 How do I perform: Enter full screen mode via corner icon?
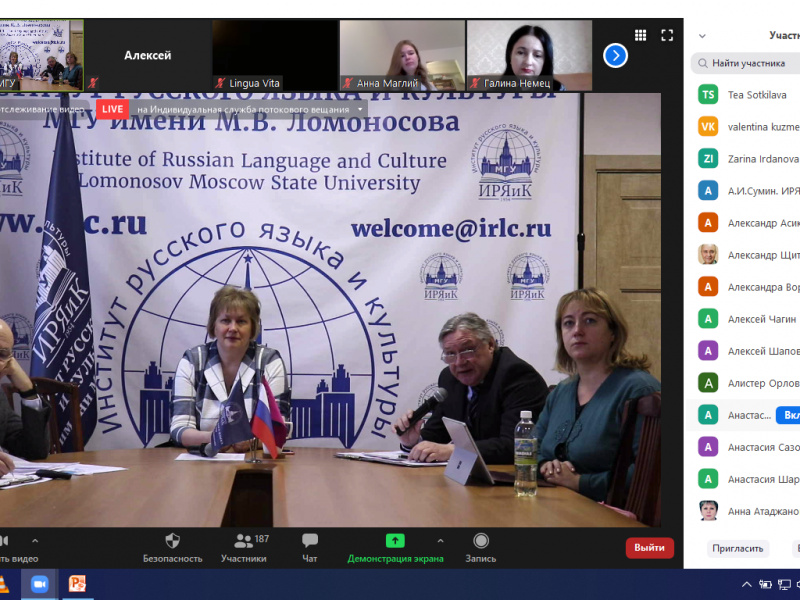tap(667, 35)
